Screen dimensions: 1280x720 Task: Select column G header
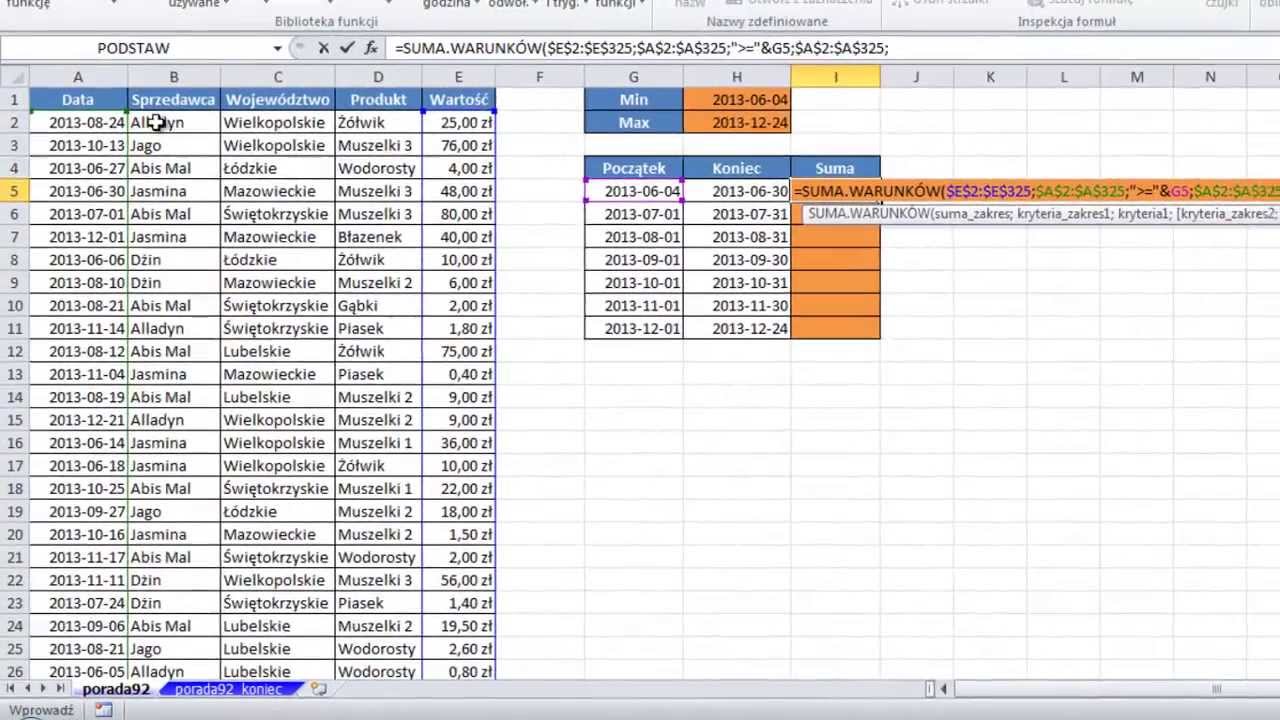[634, 77]
